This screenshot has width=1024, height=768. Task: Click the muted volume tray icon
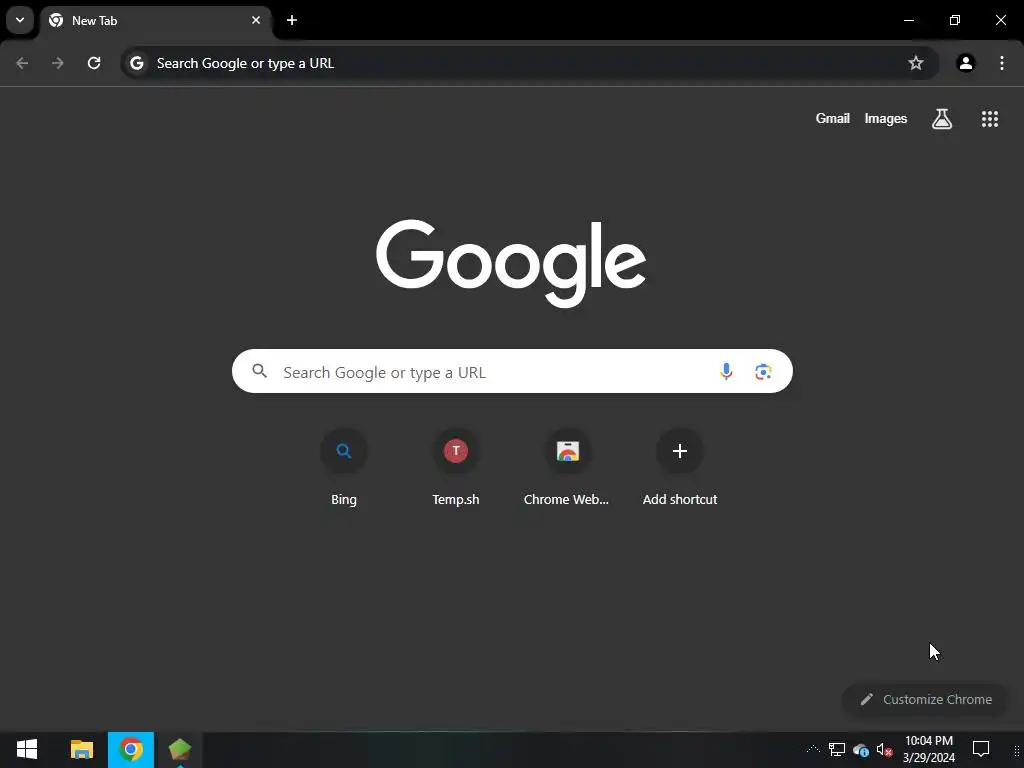pos(884,750)
